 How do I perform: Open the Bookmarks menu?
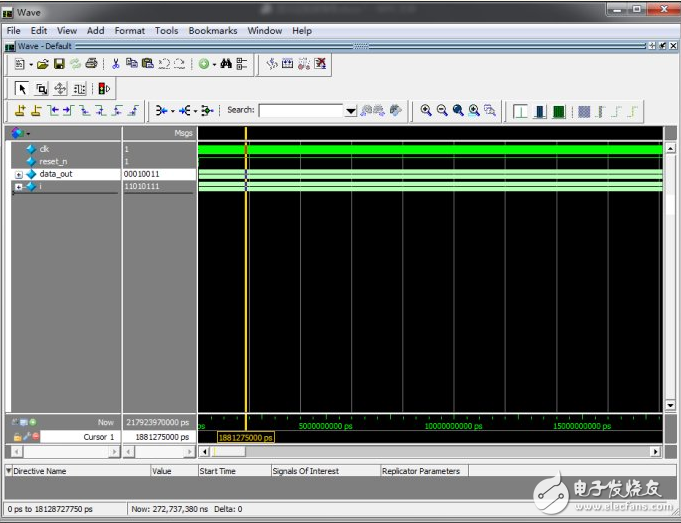tap(212, 31)
